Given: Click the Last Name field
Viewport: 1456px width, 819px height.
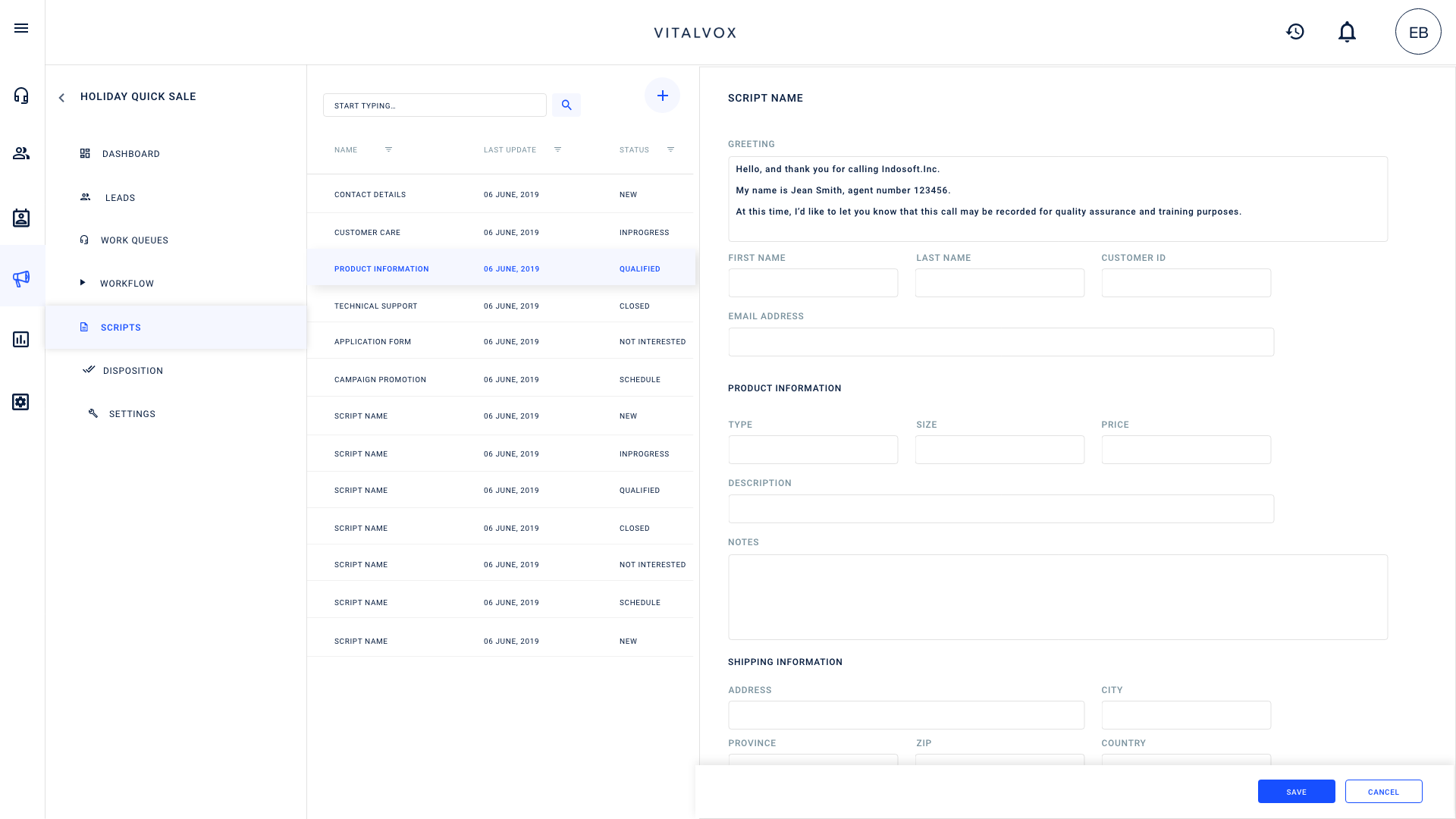Looking at the screenshot, I should [x=999, y=283].
